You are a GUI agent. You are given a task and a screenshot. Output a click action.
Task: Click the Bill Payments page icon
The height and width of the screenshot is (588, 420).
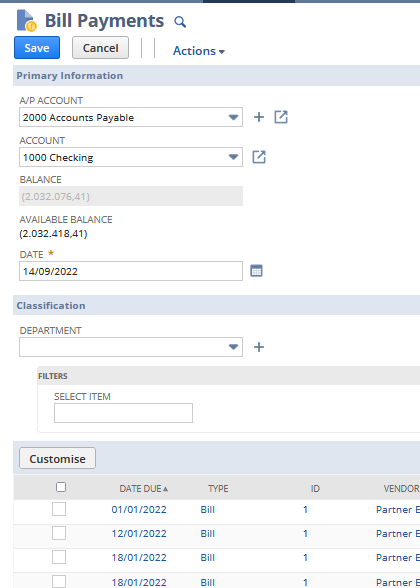(x=27, y=21)
